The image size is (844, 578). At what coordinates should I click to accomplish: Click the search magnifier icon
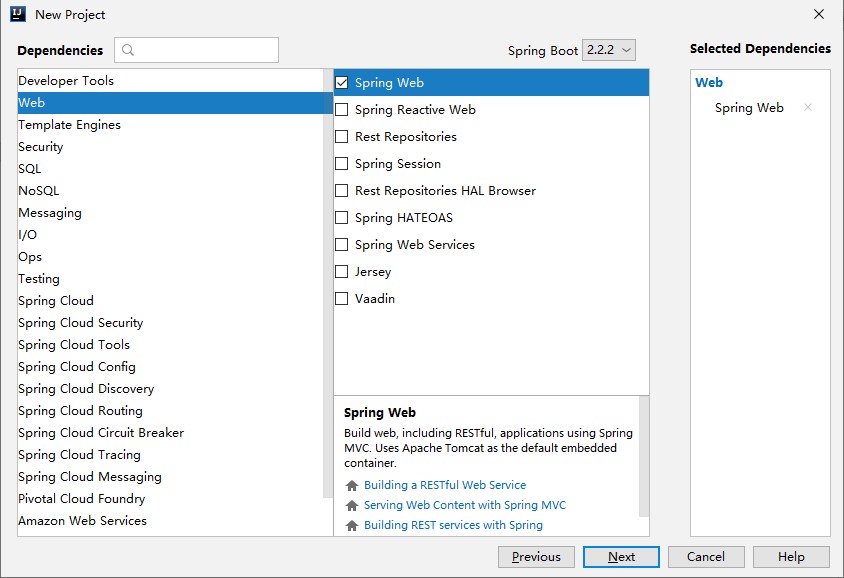tap(128, 50)
